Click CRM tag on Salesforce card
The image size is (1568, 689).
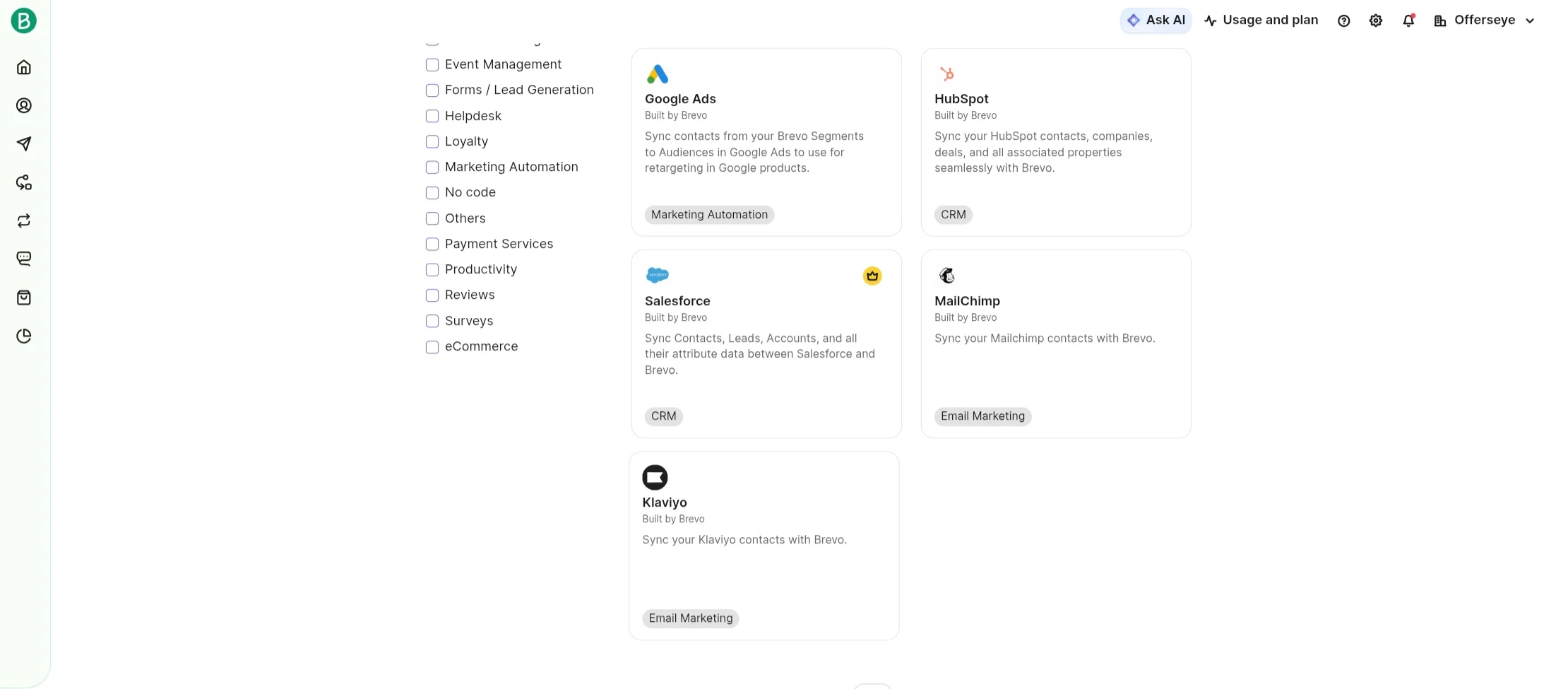(664, 416)
